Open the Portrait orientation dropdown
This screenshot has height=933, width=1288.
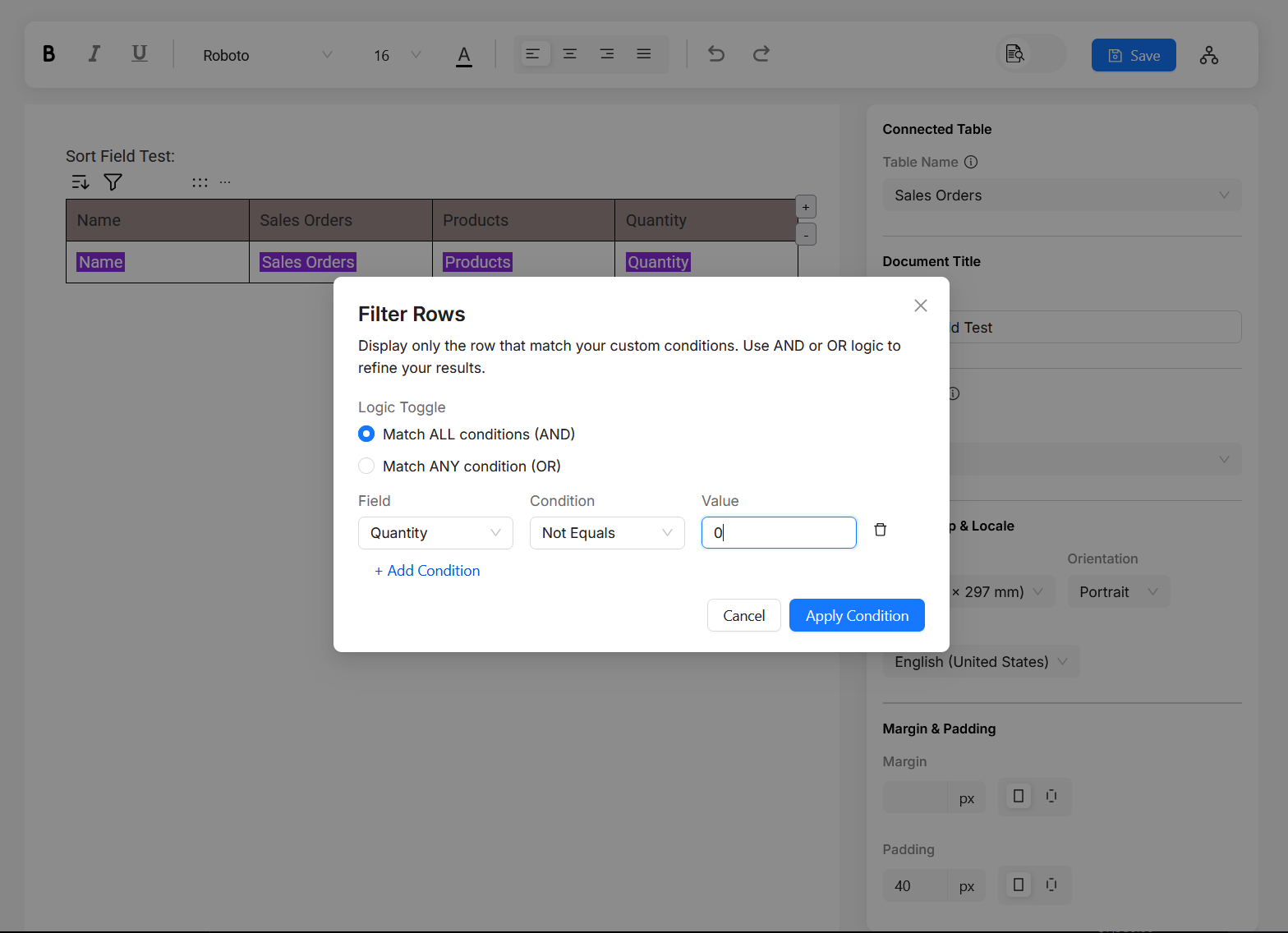(1119, 592)
